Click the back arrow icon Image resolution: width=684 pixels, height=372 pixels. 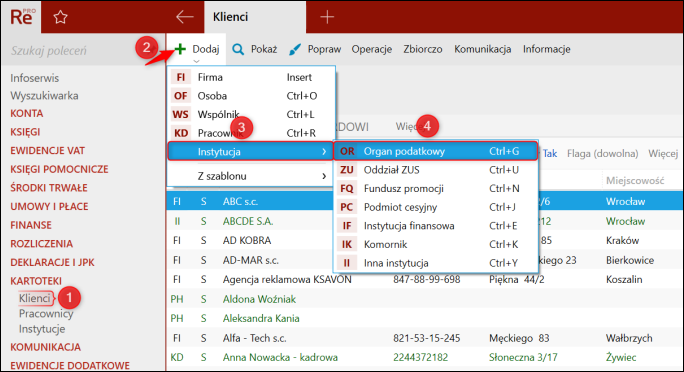point(185,17)
